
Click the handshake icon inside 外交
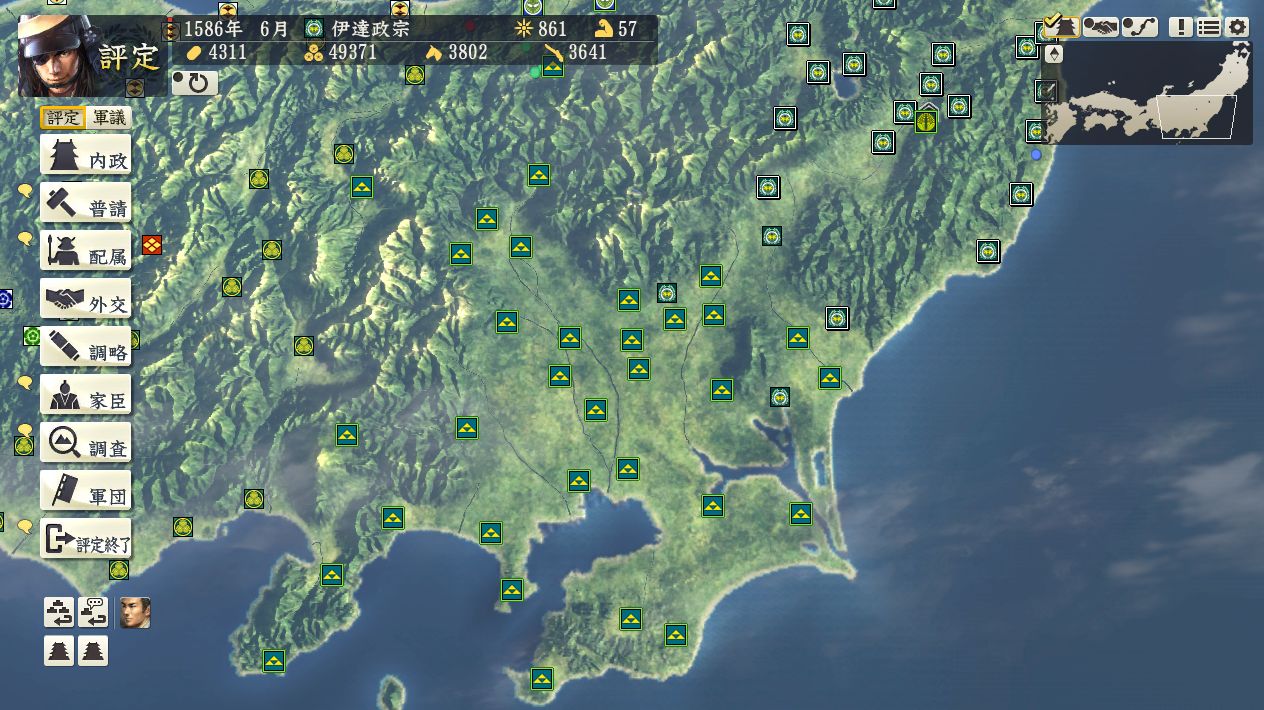64,299
